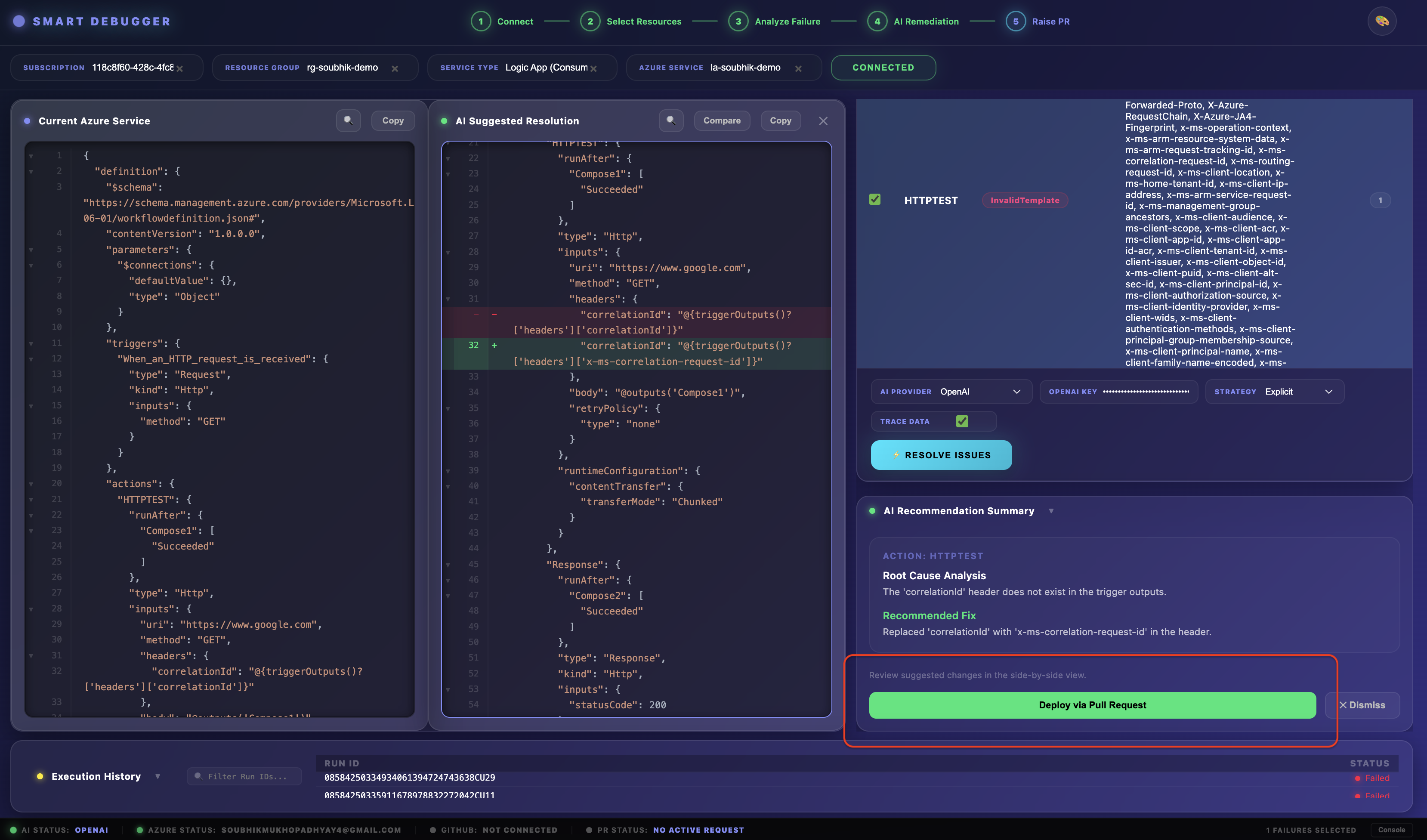
Task: Search in Current Azure Service panel
Action: [348, 120]
